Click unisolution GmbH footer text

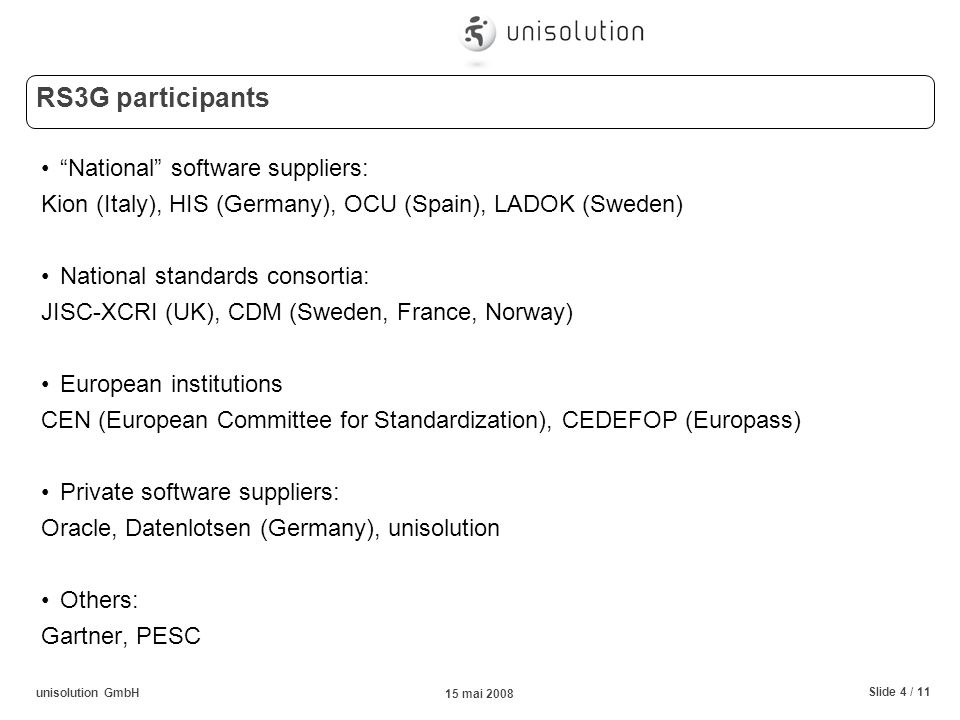pos(88,692)
